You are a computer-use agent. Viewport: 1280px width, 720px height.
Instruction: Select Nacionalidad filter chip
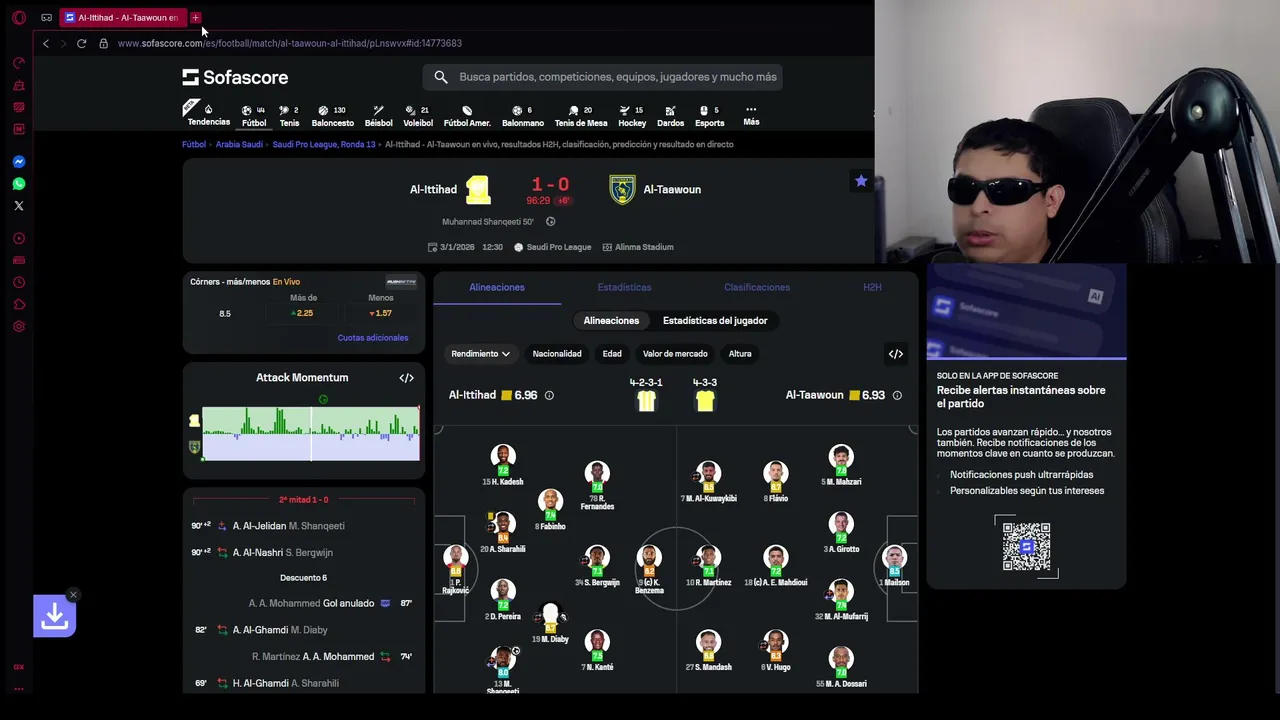pos(557,354)
